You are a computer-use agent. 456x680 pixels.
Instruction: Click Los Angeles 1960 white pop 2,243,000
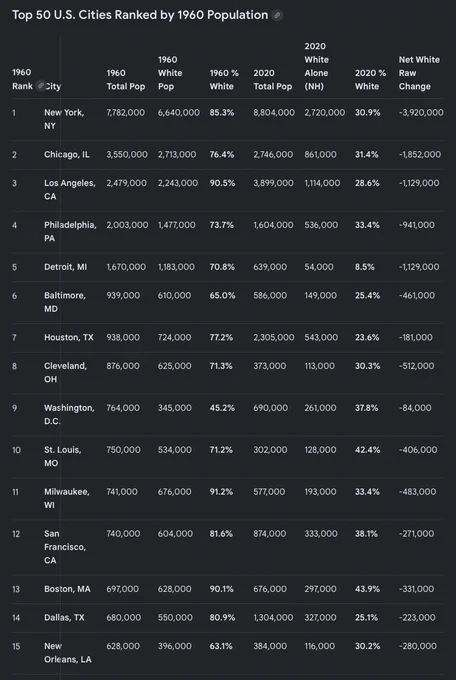click(x=178, y=183)
